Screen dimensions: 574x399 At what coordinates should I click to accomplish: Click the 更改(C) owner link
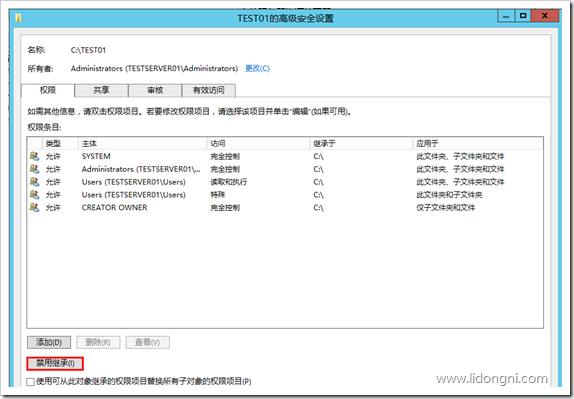pos(257,68)
